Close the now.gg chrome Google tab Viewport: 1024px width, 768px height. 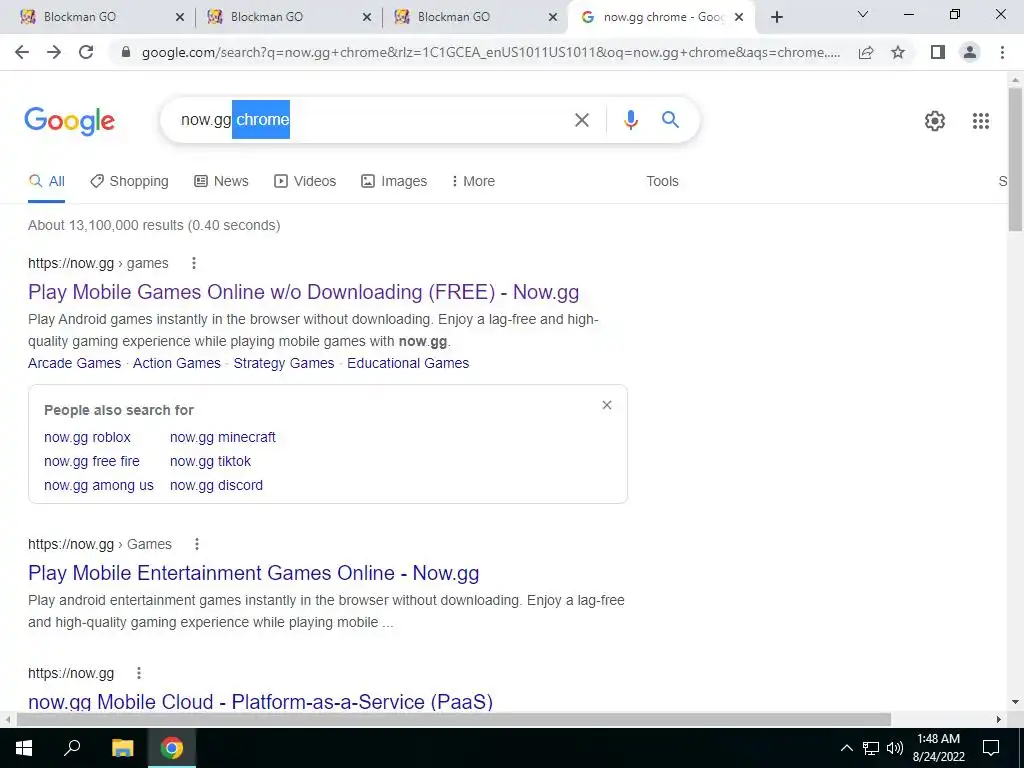[x=739, y=17]
